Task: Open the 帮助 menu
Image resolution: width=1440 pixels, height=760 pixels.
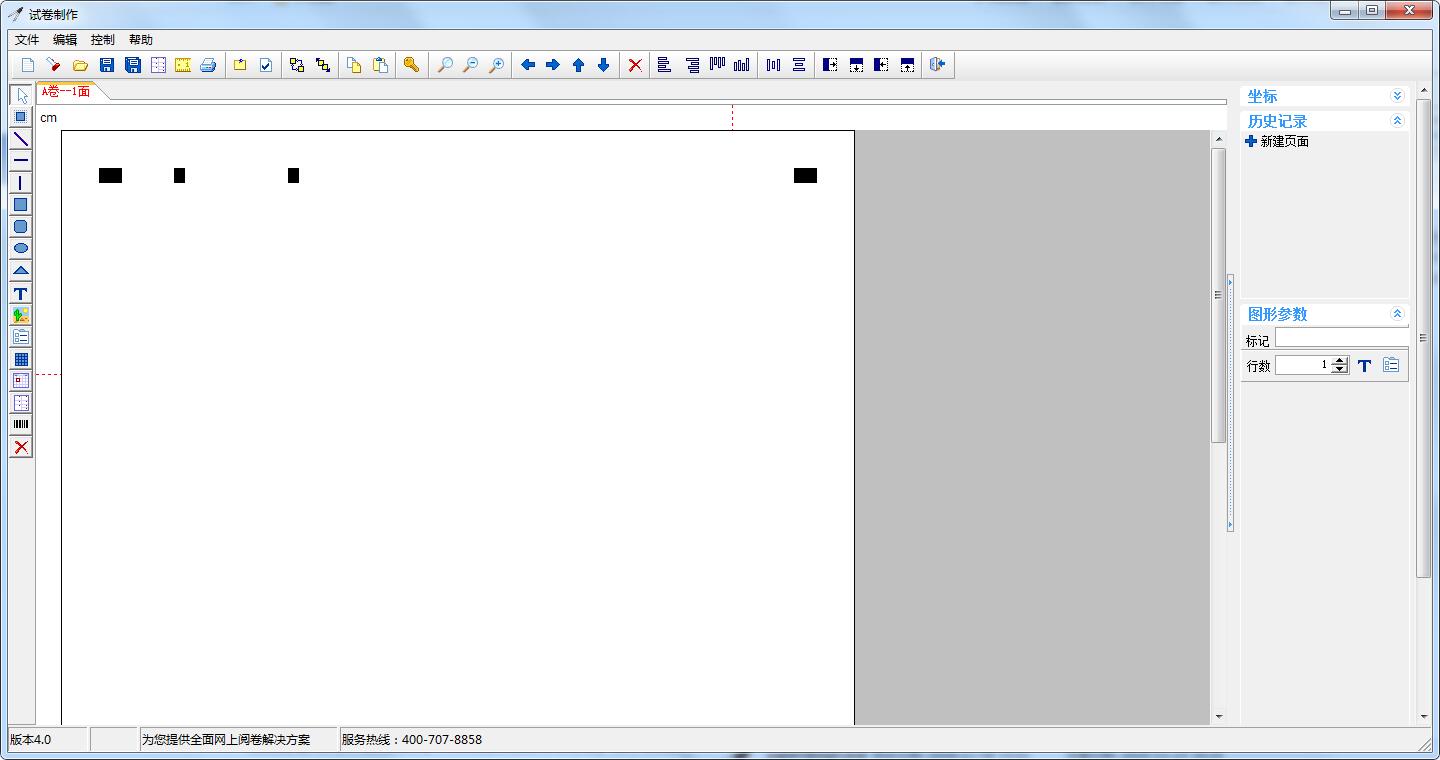Action: point(141,40)
